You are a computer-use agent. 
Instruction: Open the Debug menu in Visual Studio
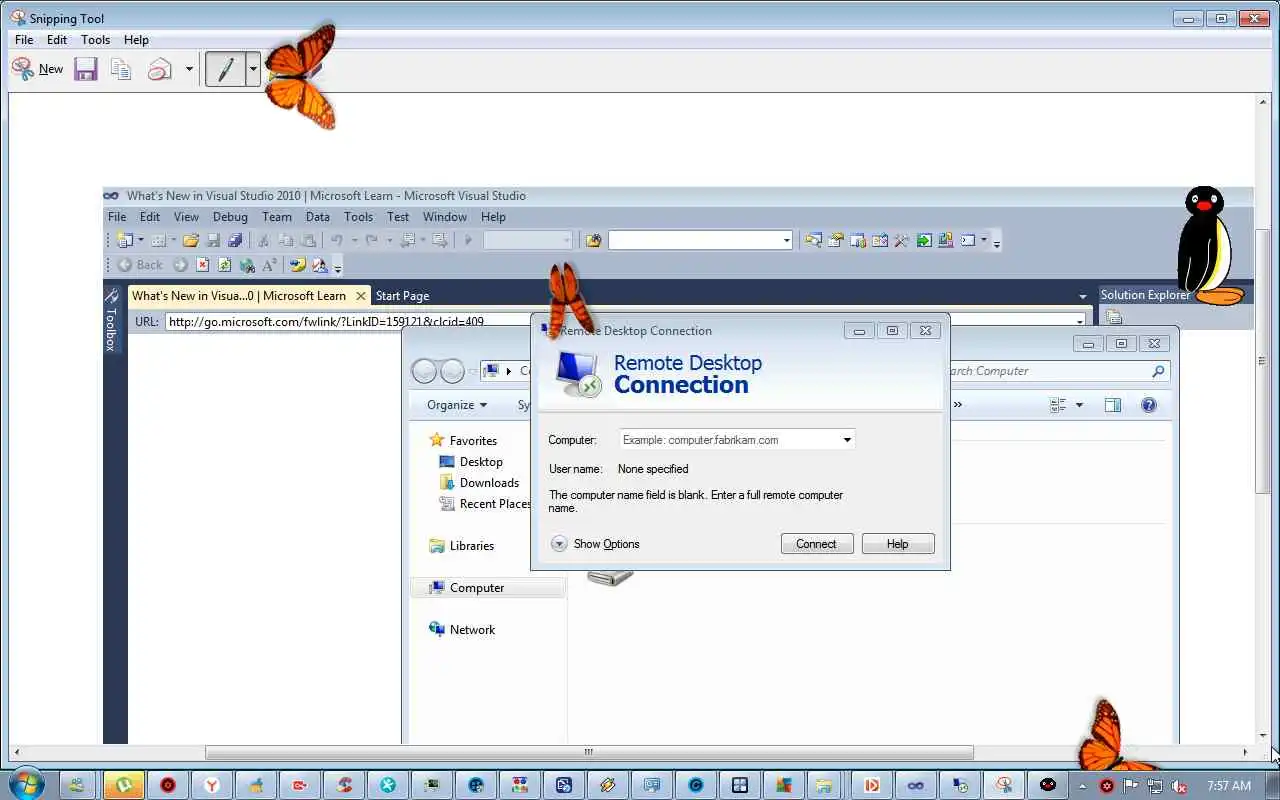230,216
